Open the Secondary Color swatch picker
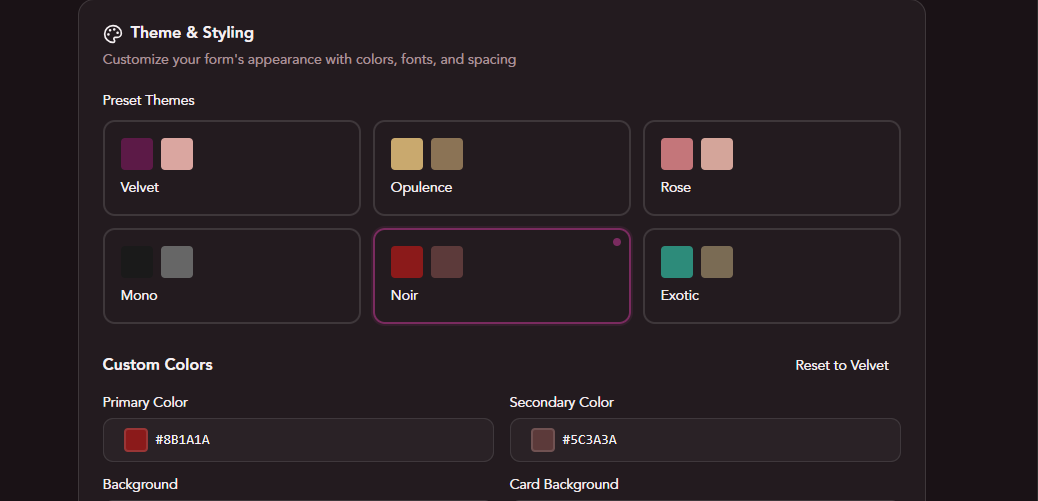1038x501 pixels. click(543, 440)
